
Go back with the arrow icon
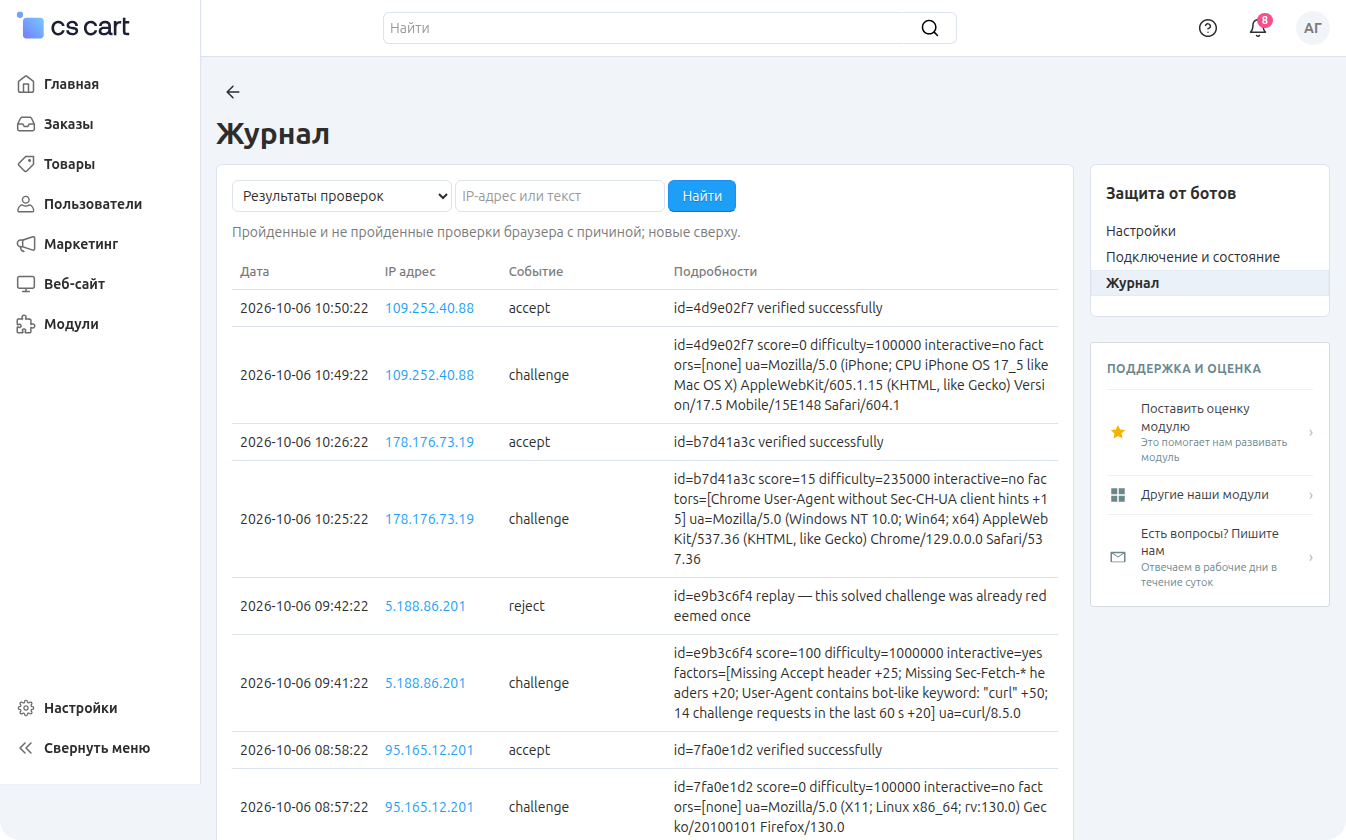tap(233, 92)
